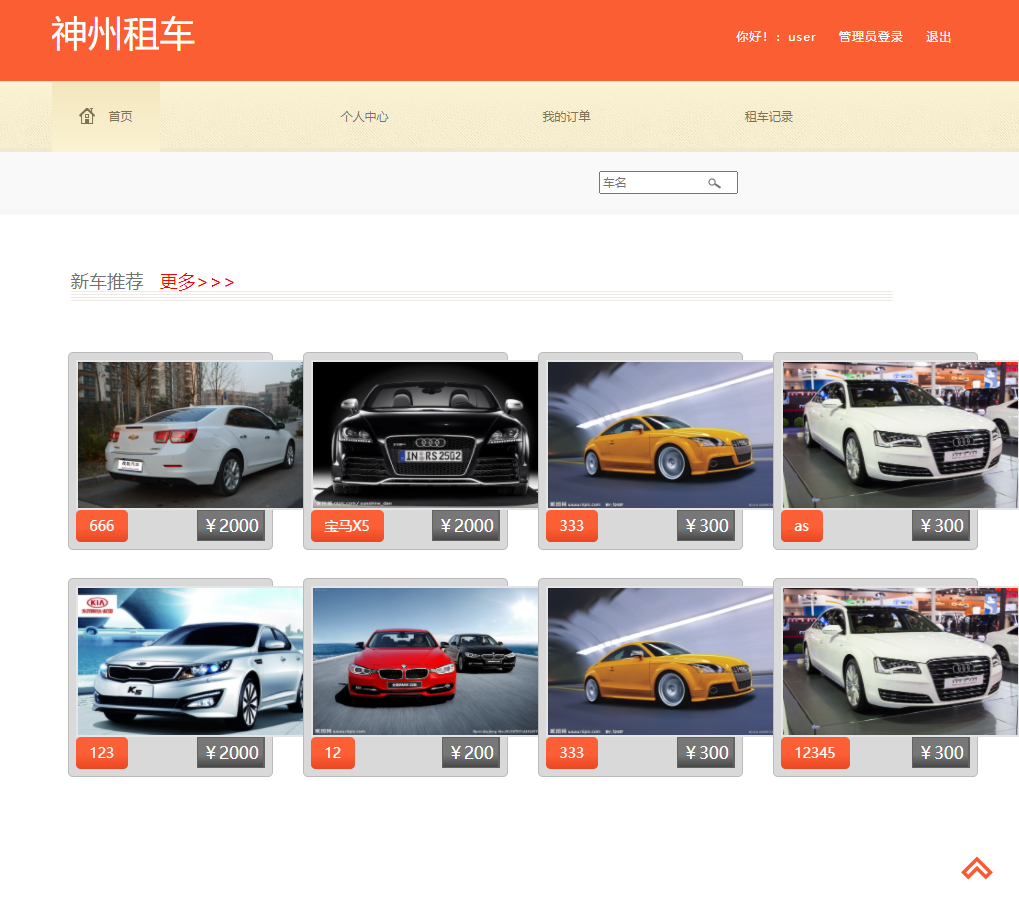Click the home icon beside 首页
This screenshot has height=902, width=1019.
pyautogui.click(x=87, y=115)
